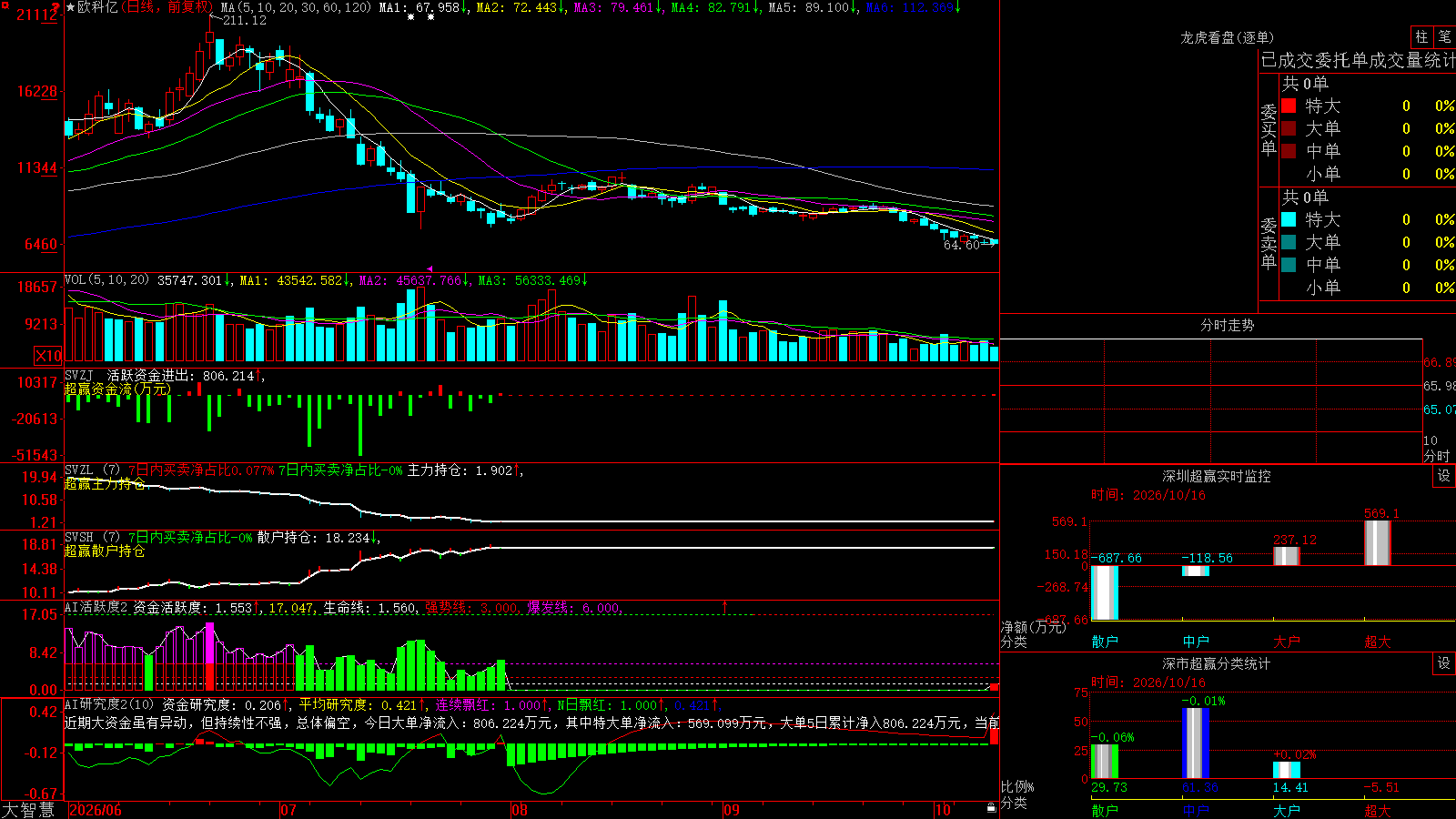1456x819 pixels.
Task: Switch 龙虎看盘 to 柱 view
Action: (x=1421, y=36)
